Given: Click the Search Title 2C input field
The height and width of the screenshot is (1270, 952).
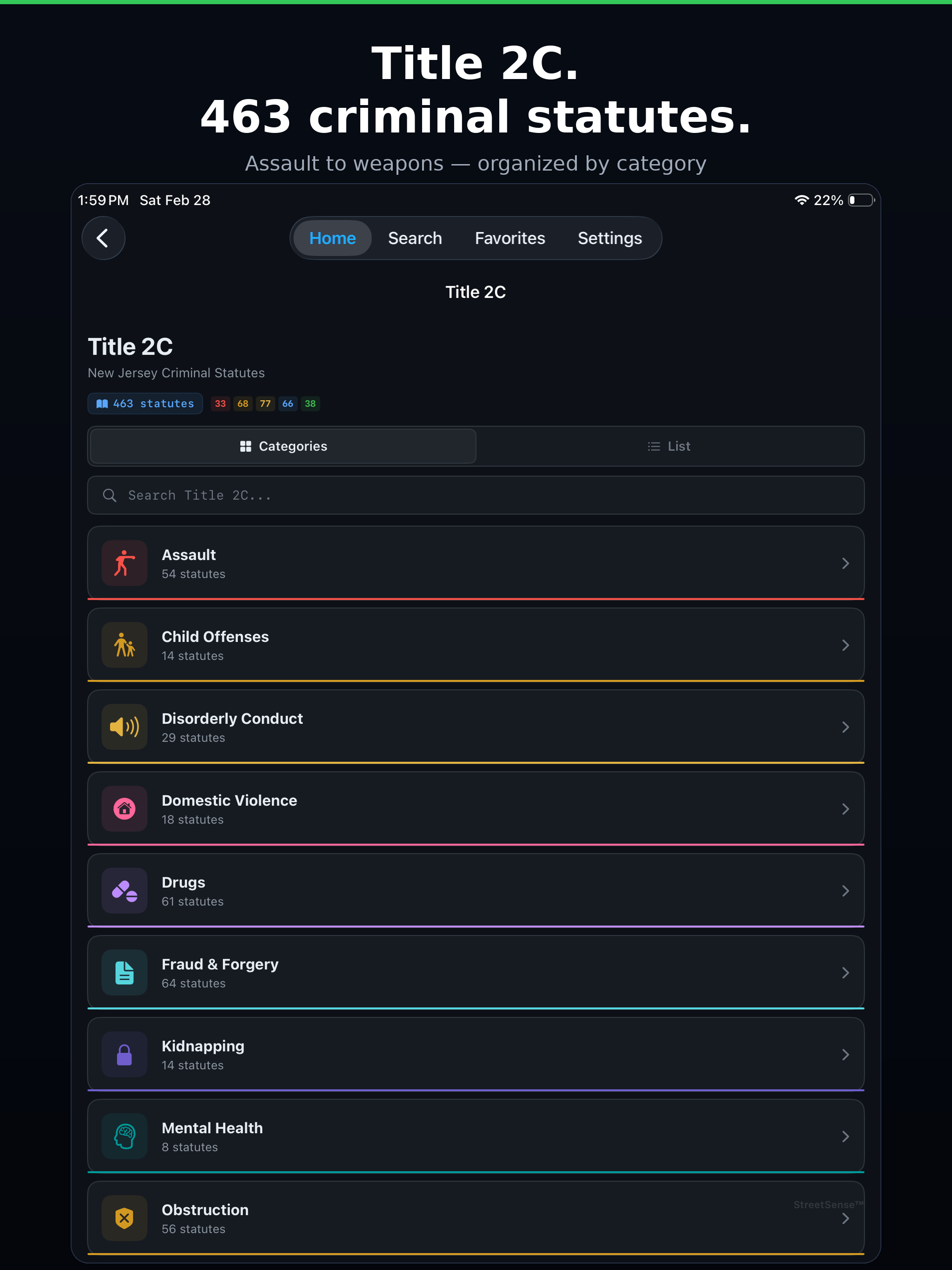Looking at the screenshot, I should click(x=476, y=495).
